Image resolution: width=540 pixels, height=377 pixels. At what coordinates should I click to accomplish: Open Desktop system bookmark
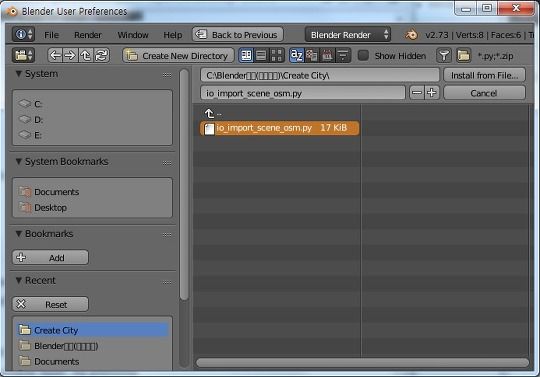pos(92,208)
